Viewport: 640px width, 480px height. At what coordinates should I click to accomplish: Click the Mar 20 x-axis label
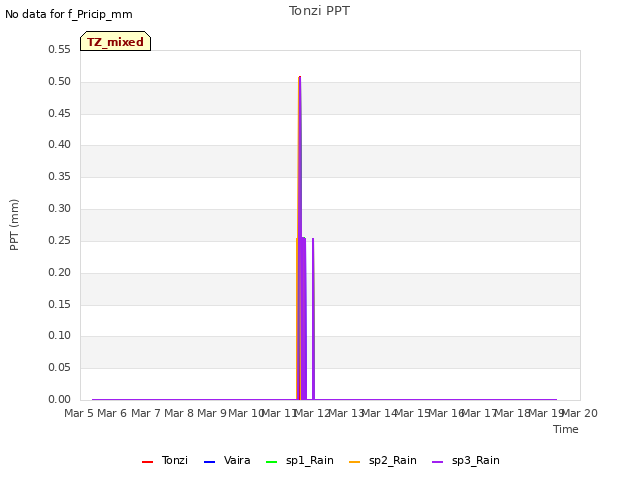(x=580, y=413)
